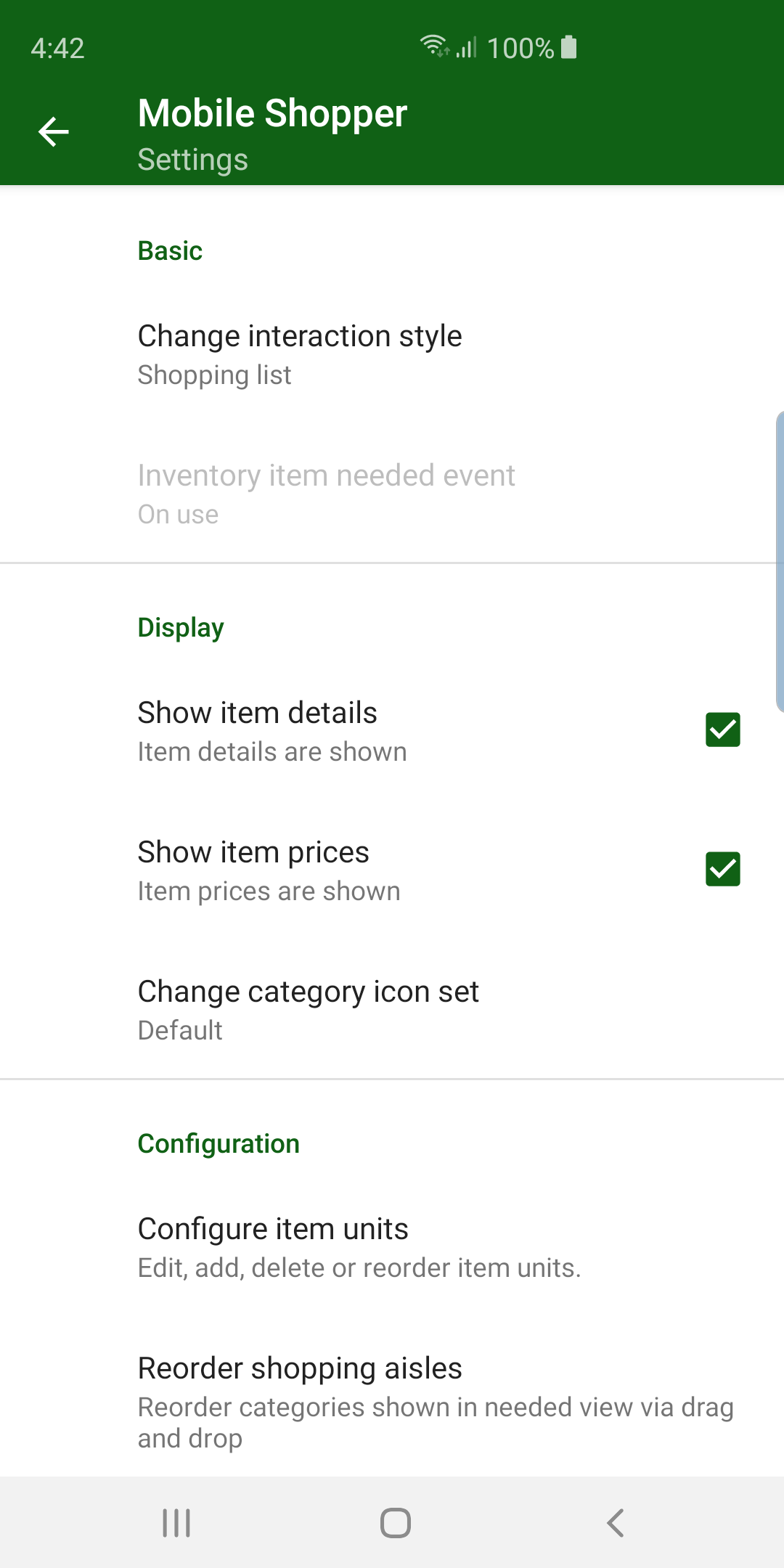Uncheck the Show item prices checkbox
The image size is (784, 1568).
tap(723, 869)
